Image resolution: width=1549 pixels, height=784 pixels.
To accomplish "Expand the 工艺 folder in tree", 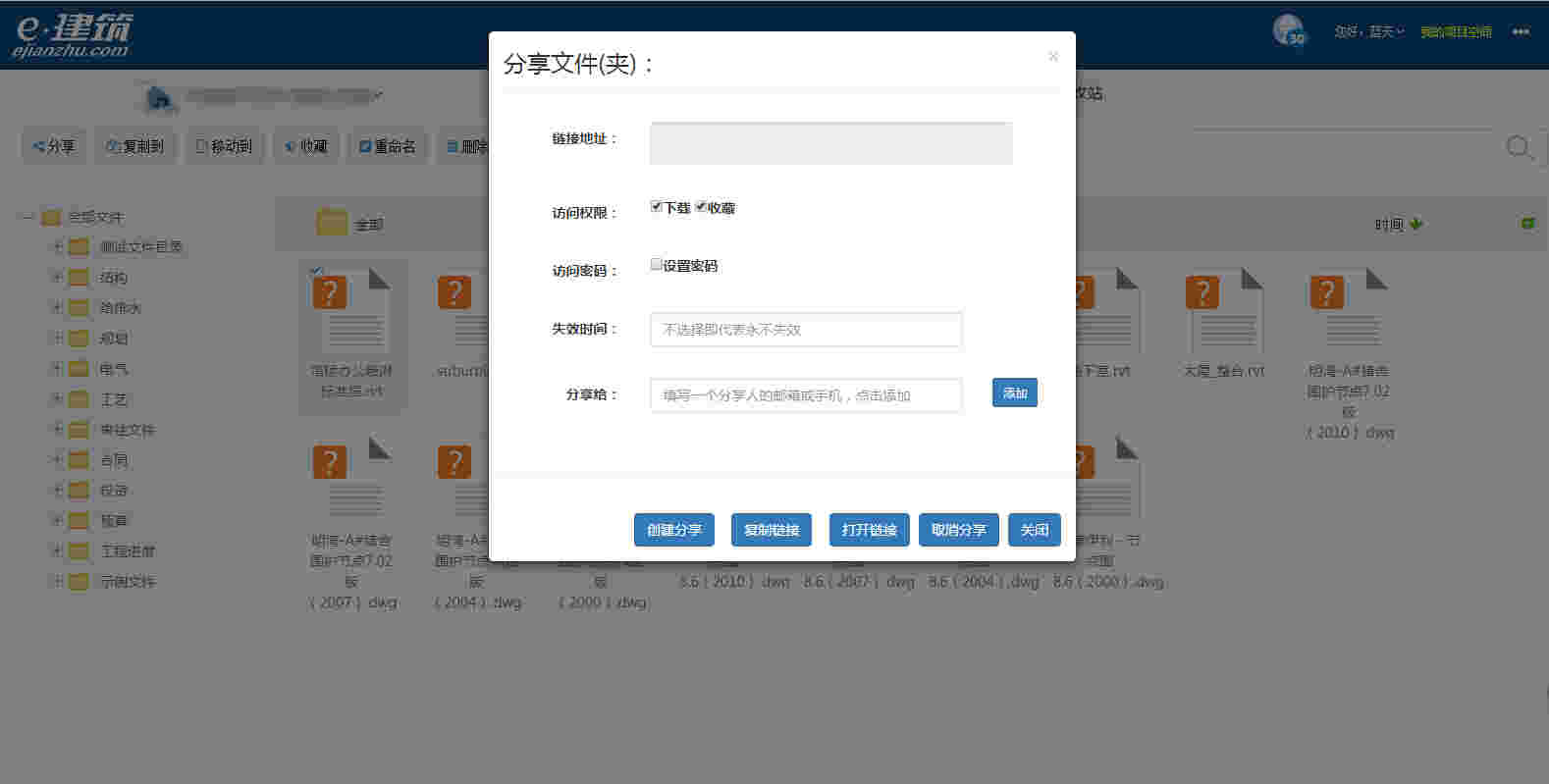I will [x=57, y=399].
